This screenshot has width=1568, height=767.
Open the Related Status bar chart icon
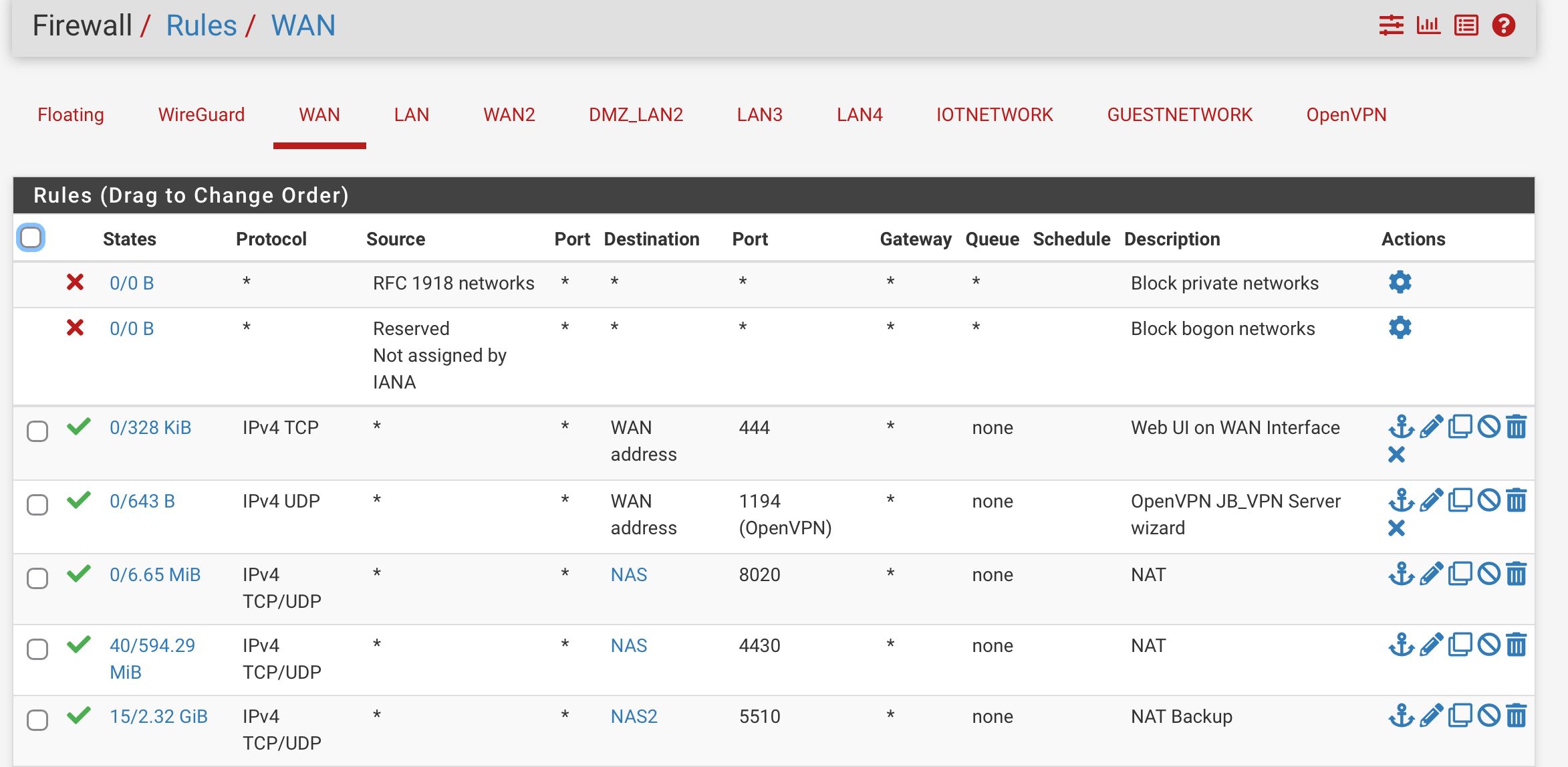click(1428, 25)
